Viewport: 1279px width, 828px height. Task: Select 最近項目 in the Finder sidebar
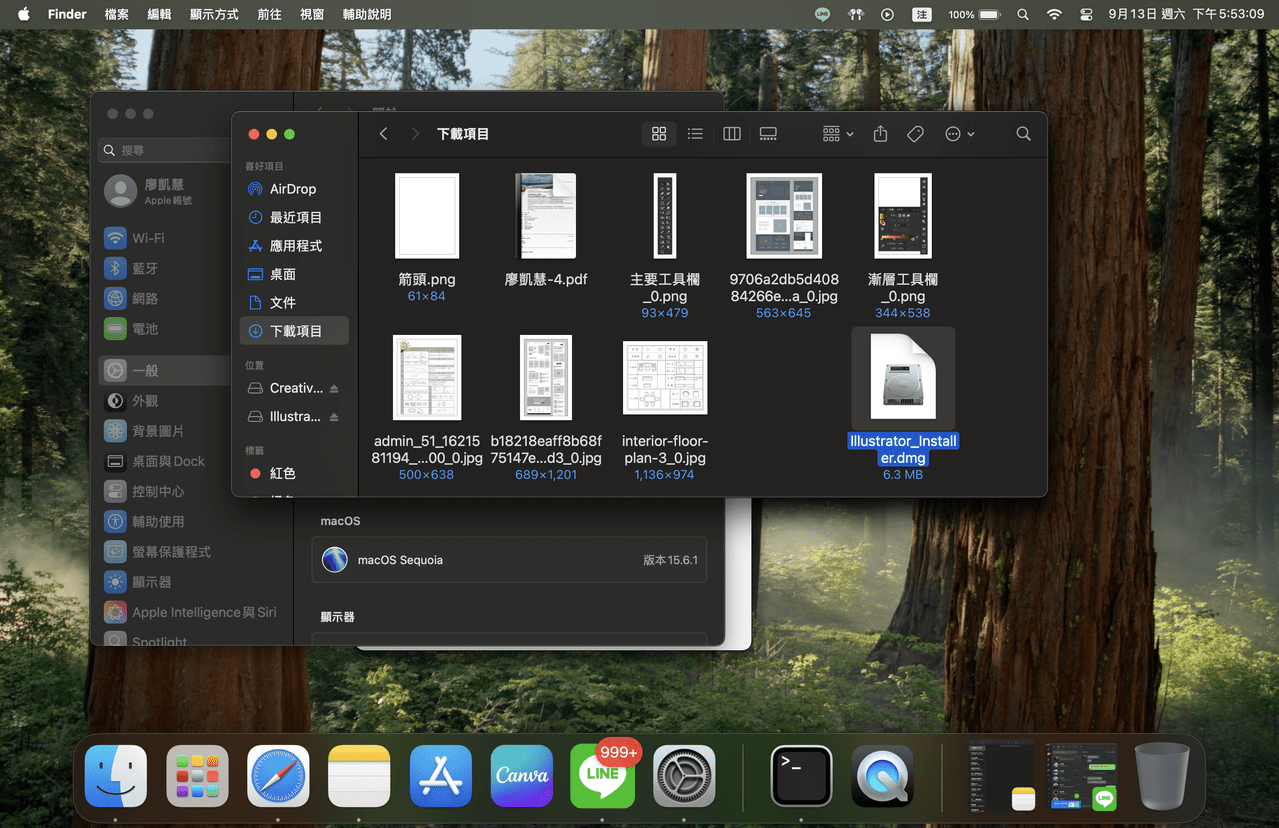click(294, 217)
